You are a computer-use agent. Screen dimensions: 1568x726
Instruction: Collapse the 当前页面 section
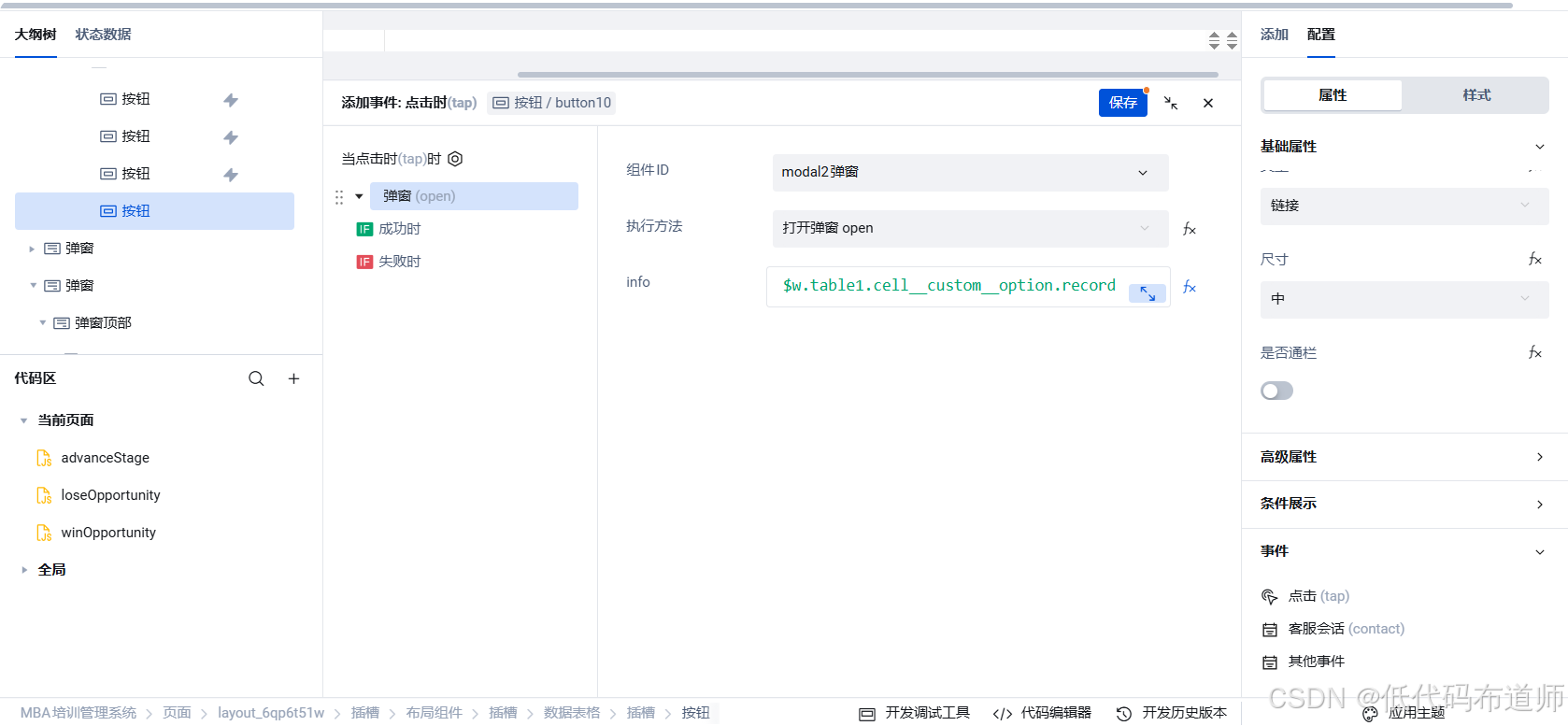[x=23, y=420]
